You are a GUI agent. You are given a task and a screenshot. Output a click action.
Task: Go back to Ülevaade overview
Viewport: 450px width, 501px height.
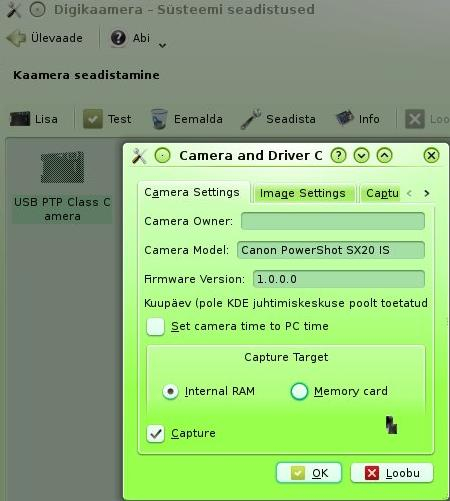pos(45,38)
